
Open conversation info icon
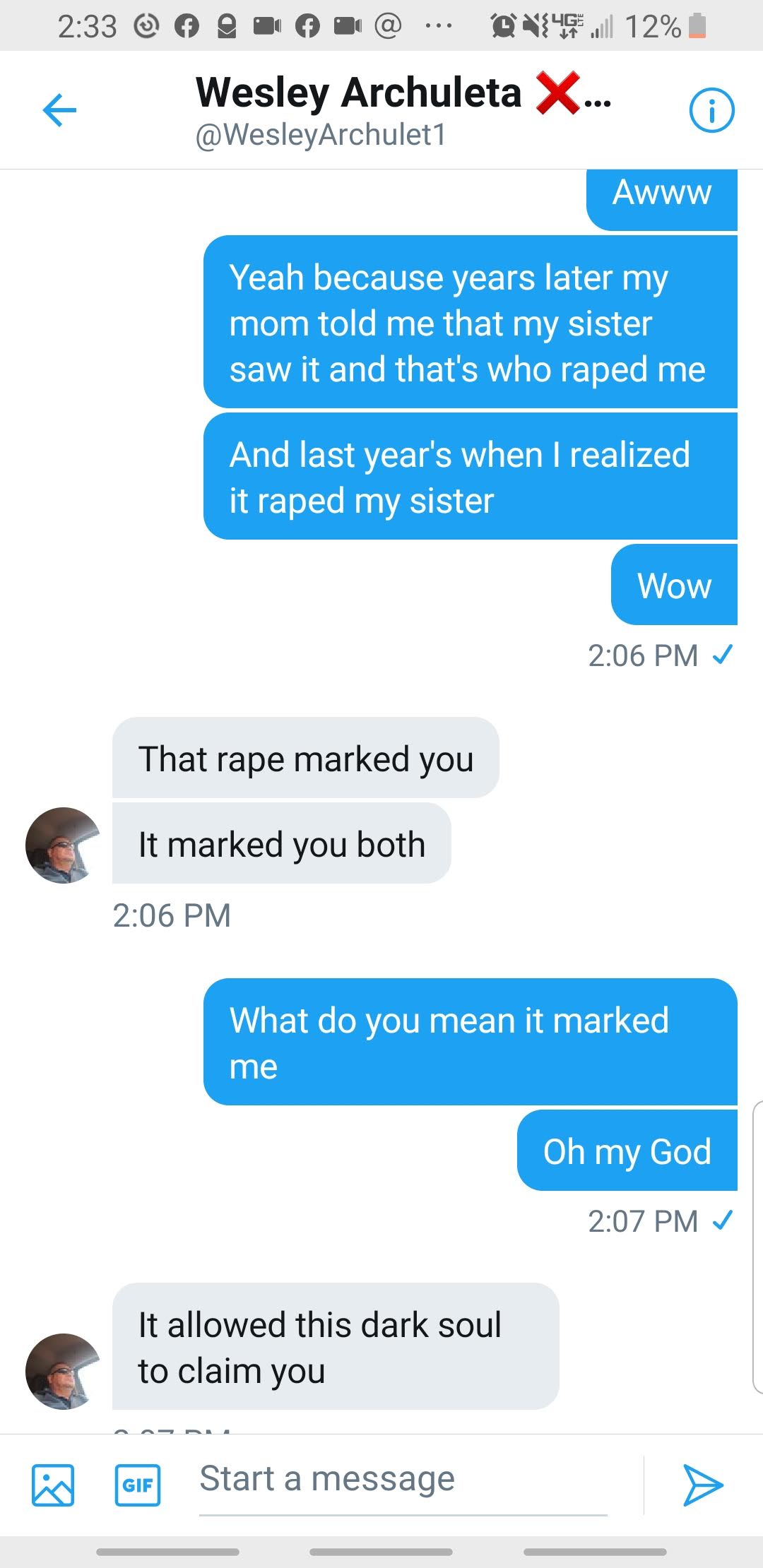click(711, 110)
